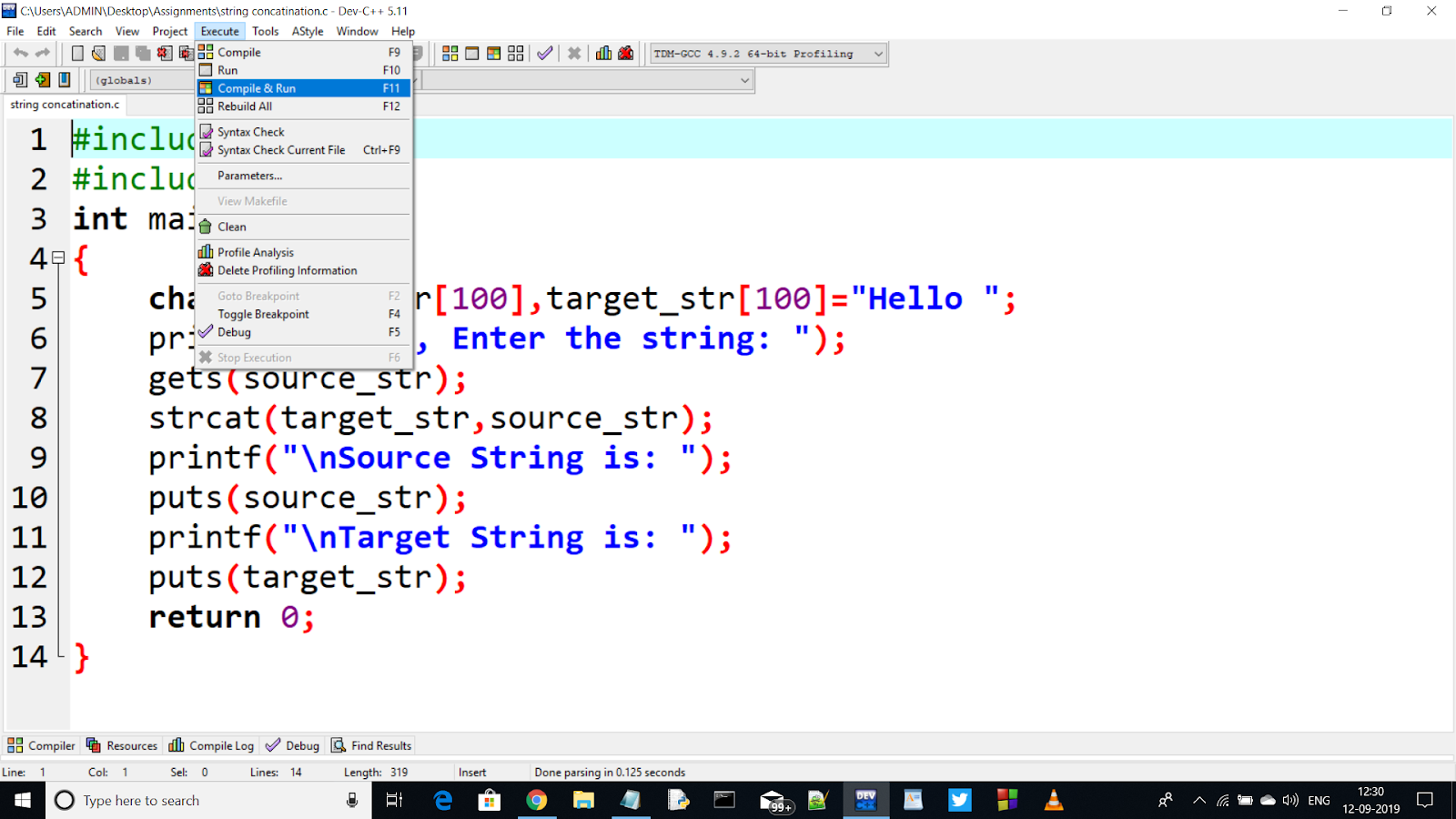The width and height of the screenshot is (1456, 819).
Task: Open the Tools menu
Action: click(265, 30)
